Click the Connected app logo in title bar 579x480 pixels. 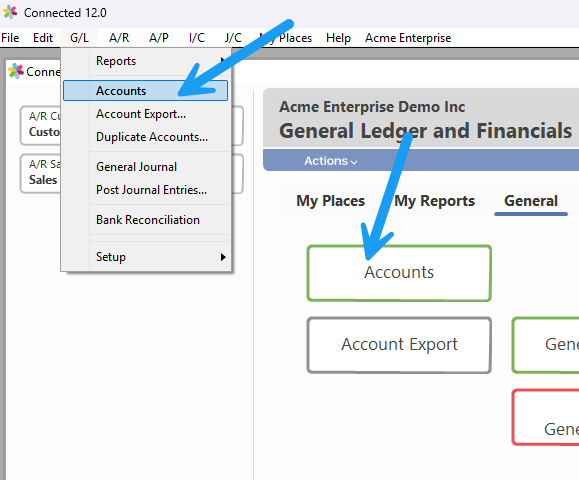(10, 12)
